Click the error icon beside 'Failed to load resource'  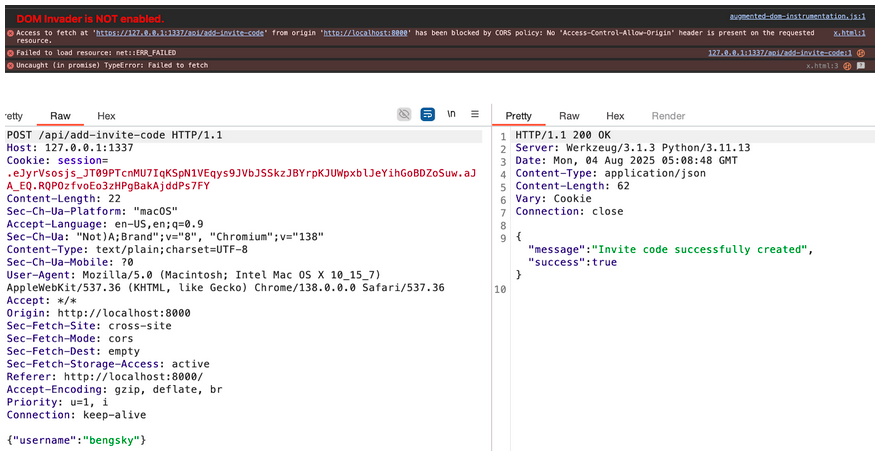pos(9,52)
